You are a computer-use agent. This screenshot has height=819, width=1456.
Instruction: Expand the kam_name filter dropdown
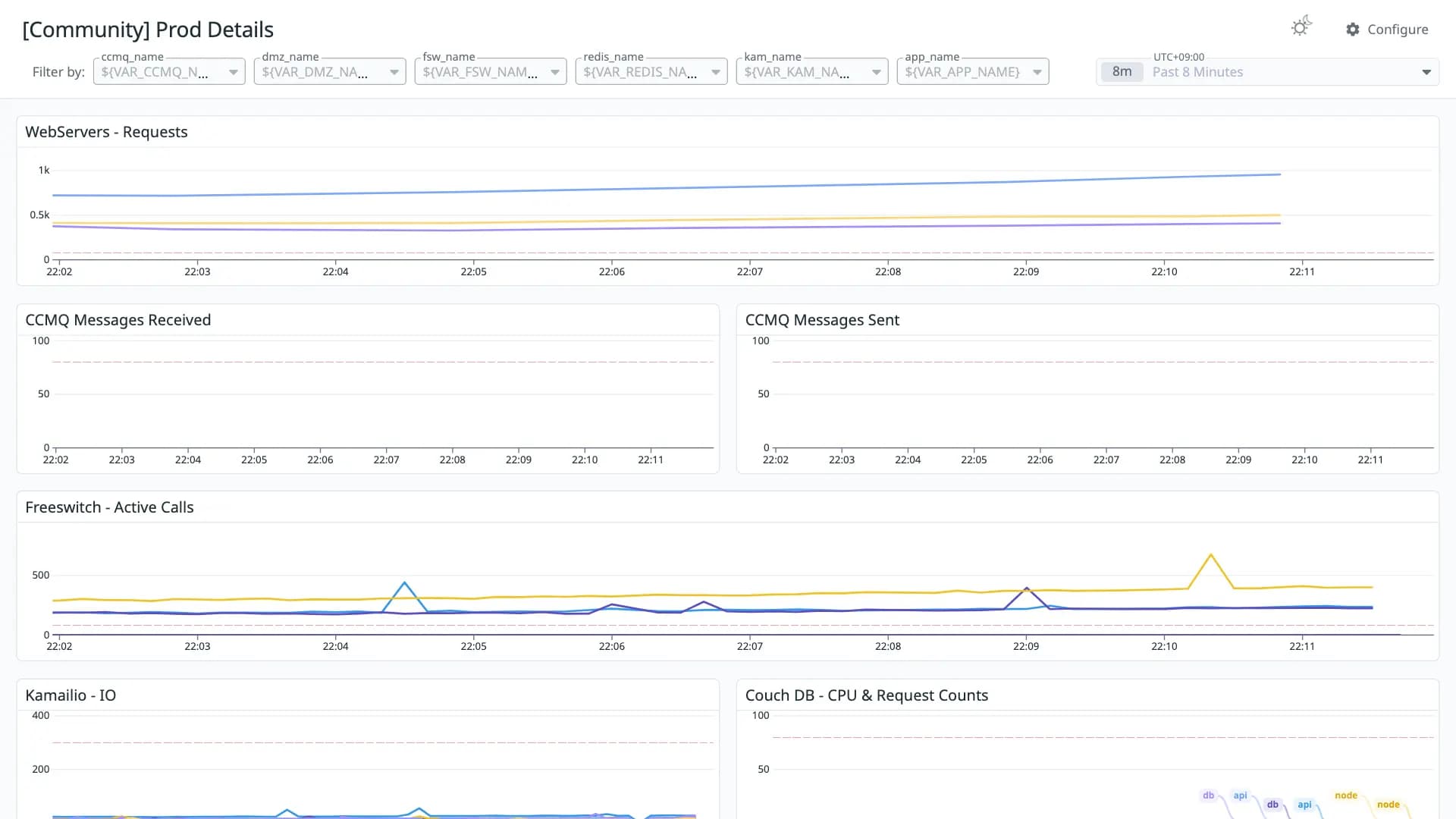click(812, 71)
